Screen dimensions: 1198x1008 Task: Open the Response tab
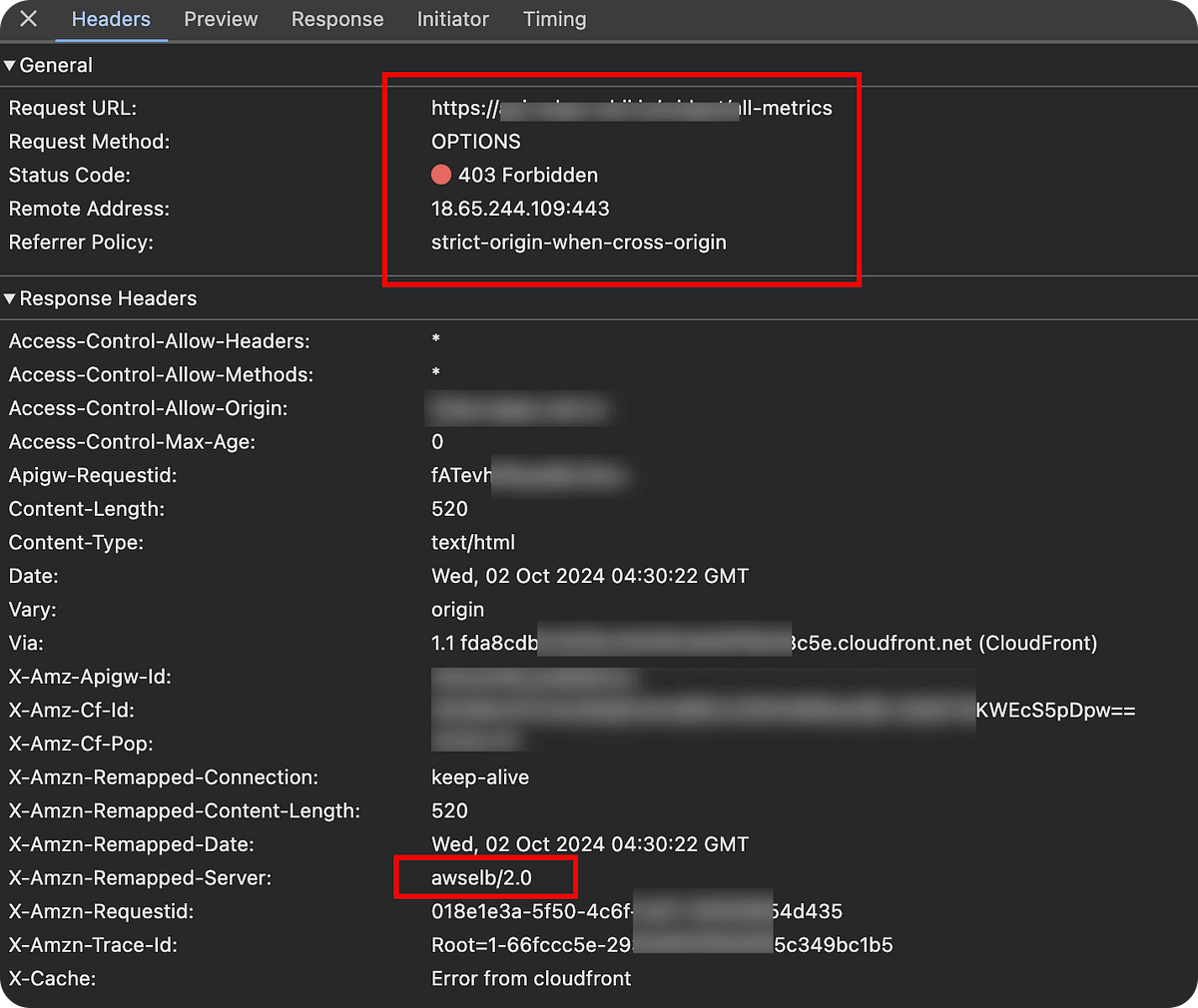point(337,18)
